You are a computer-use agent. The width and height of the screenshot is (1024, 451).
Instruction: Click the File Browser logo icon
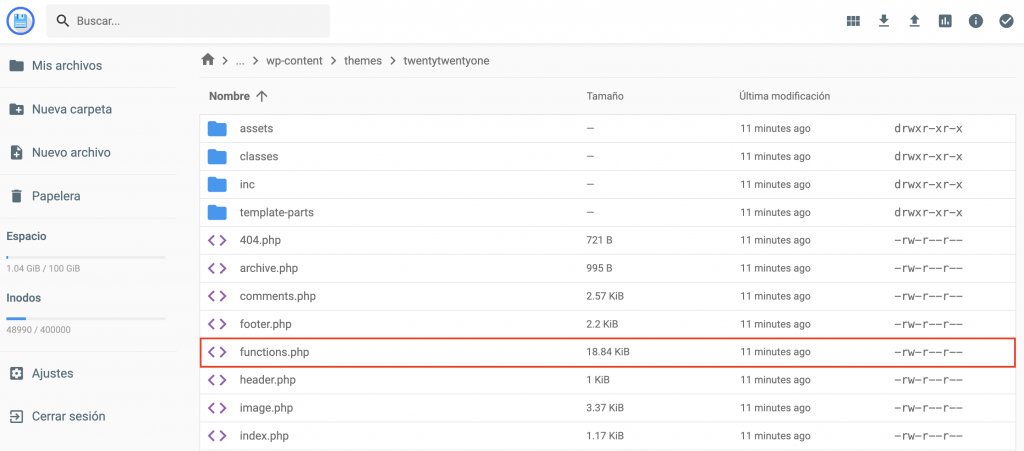pos(20,20)
